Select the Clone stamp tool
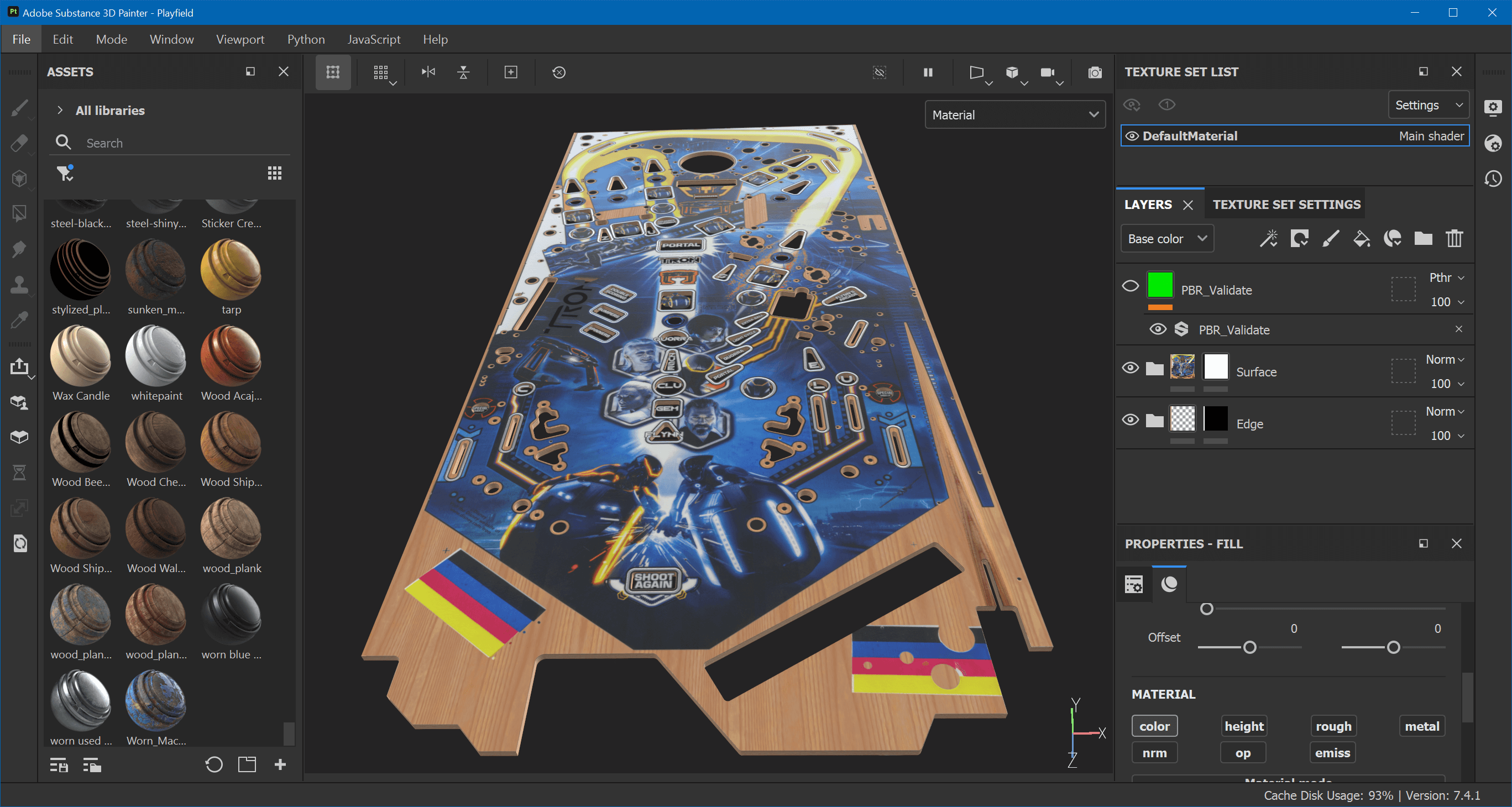This screenshot has width=1512, height=807. pos(19,284)
